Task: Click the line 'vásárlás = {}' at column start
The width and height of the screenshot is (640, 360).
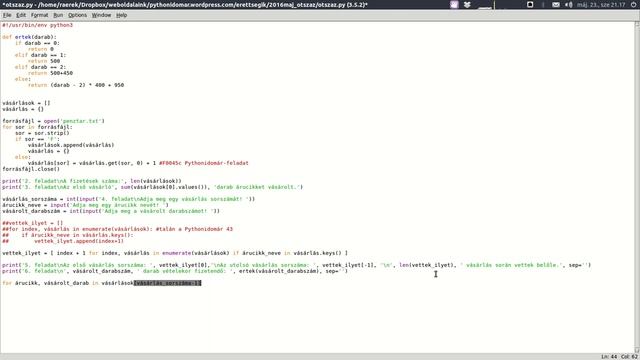Action: [23, 109]
